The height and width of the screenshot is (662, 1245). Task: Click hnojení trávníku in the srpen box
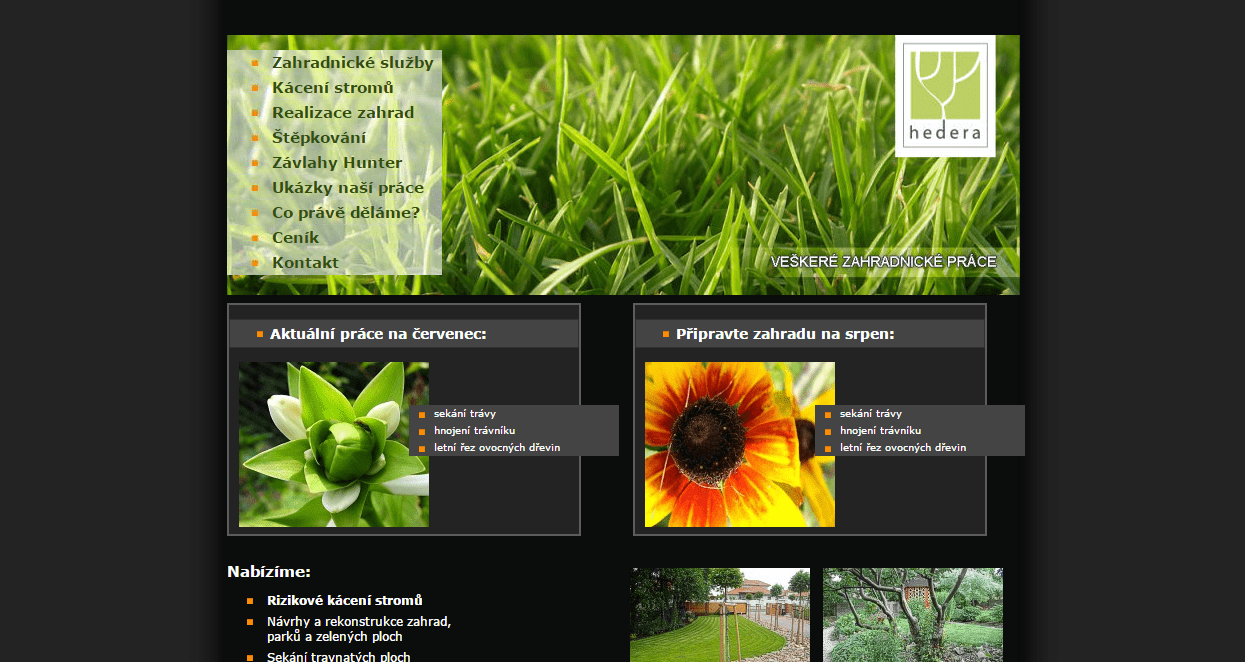point(881,431)
